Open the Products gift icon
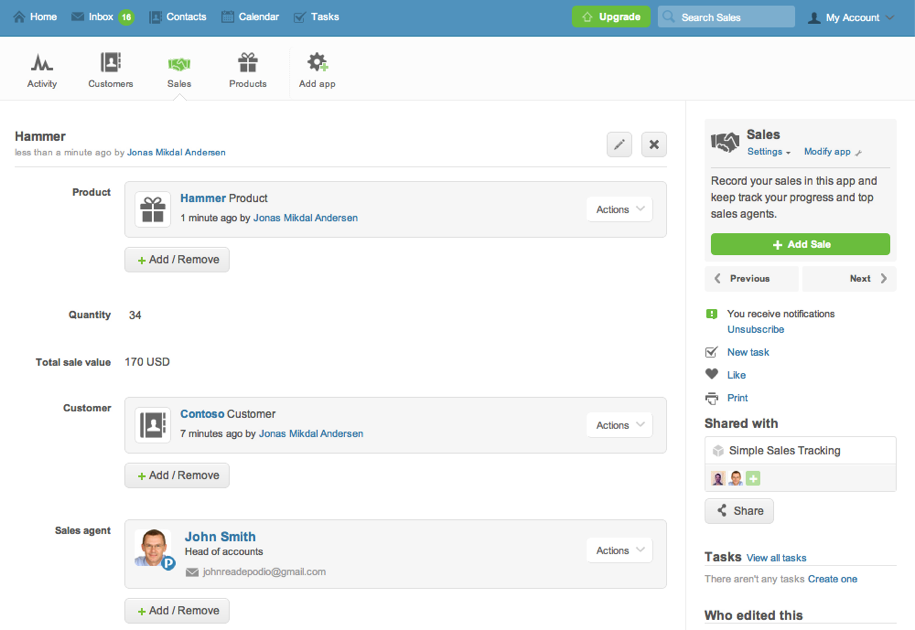 (x=247, y=64)
